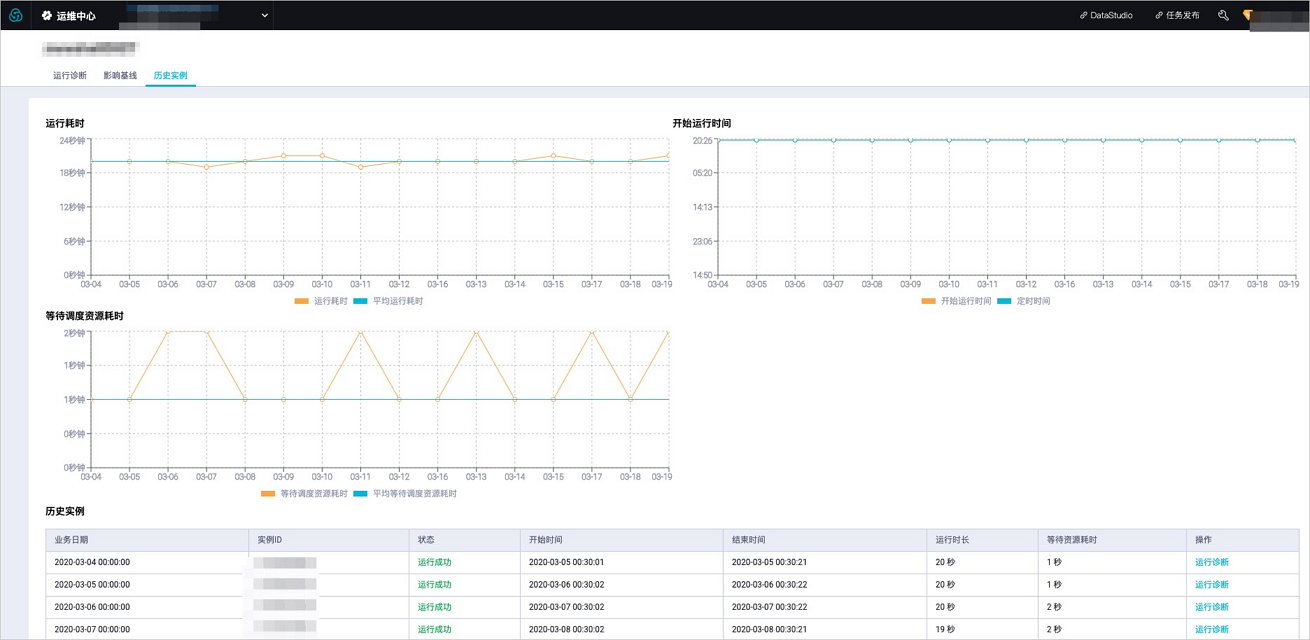Toggle the 开始运行时间 legend swatch
This screenshot has height=640, width=1310.
point(929,301)
